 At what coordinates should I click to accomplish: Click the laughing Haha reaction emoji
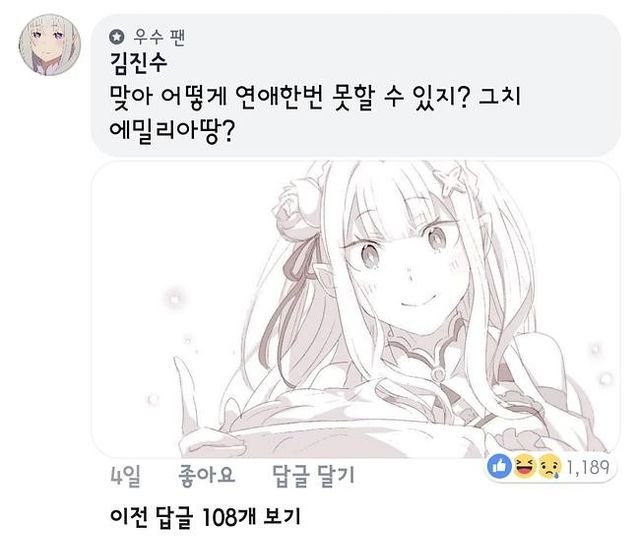click(524, 467)
